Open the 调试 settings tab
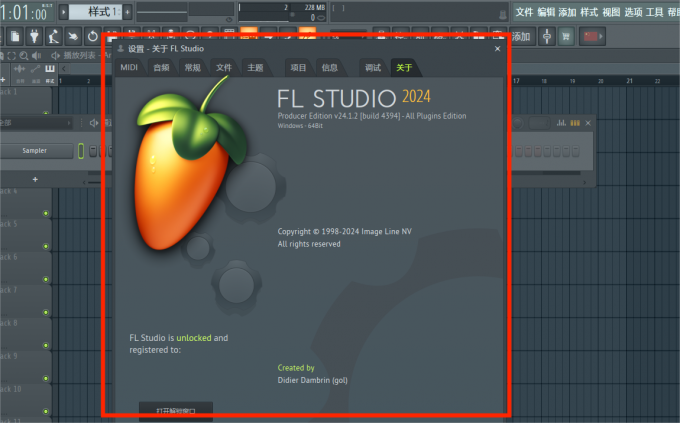680x423 pixels. click(x=373, y=68)
